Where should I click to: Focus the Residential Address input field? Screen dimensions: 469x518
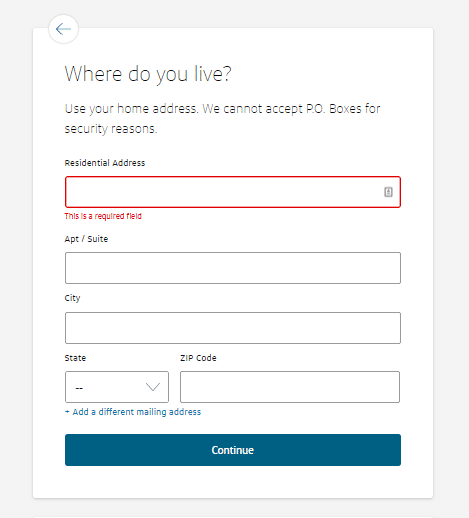point(233,192)
